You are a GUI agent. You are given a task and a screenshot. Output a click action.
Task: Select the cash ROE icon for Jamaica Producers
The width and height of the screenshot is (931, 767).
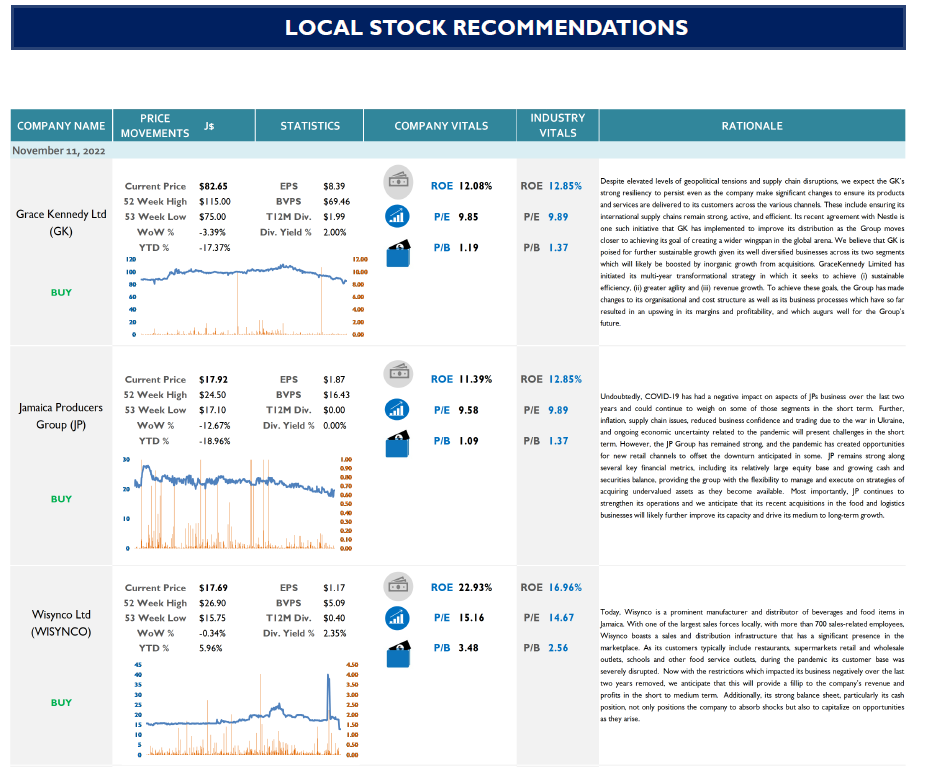(398, 374)
